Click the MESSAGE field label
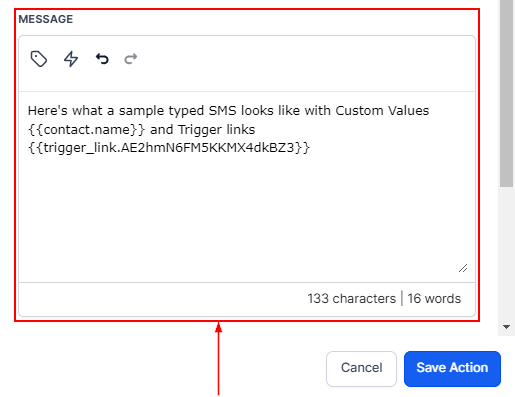Viewport: 515px width, 397px height. pos(46,19)
